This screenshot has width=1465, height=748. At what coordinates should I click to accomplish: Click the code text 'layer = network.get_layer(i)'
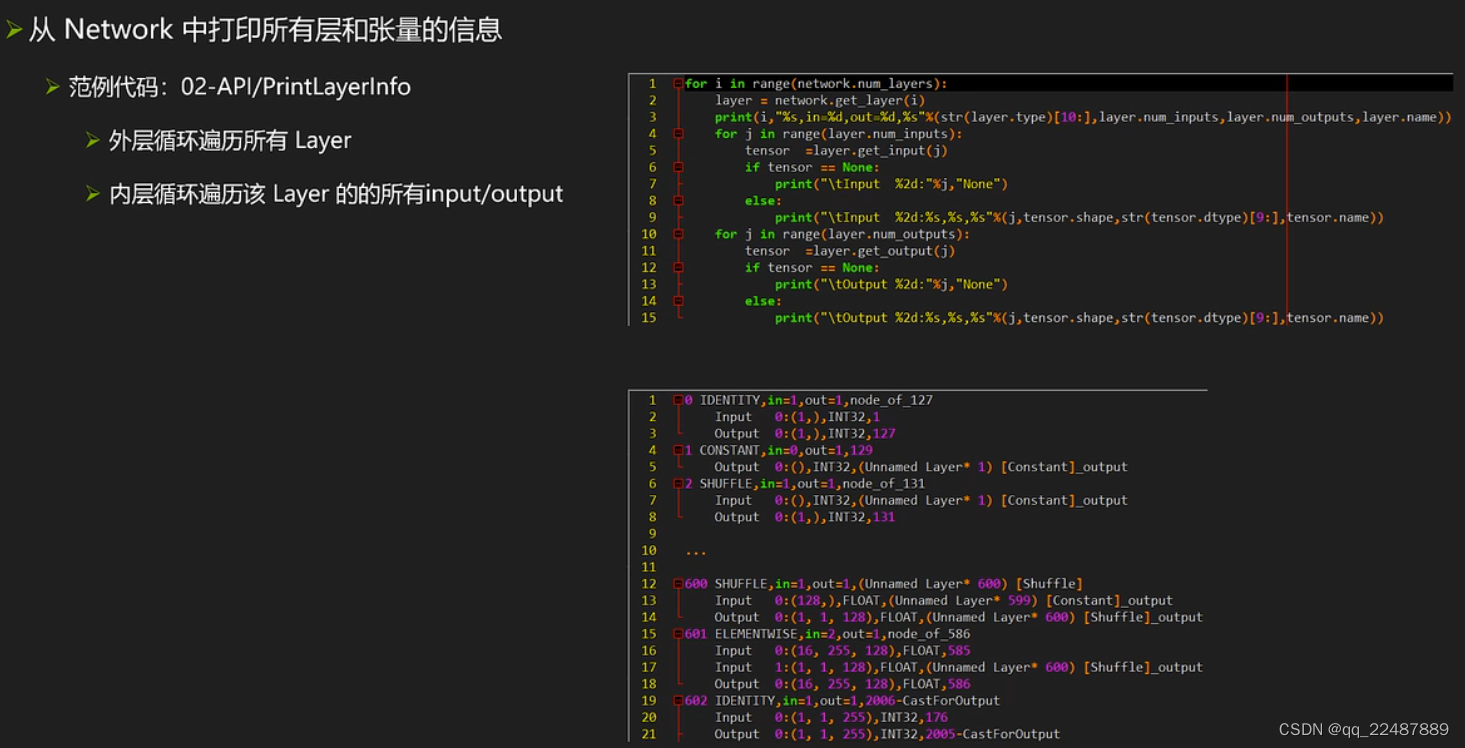tap(820, 100)
